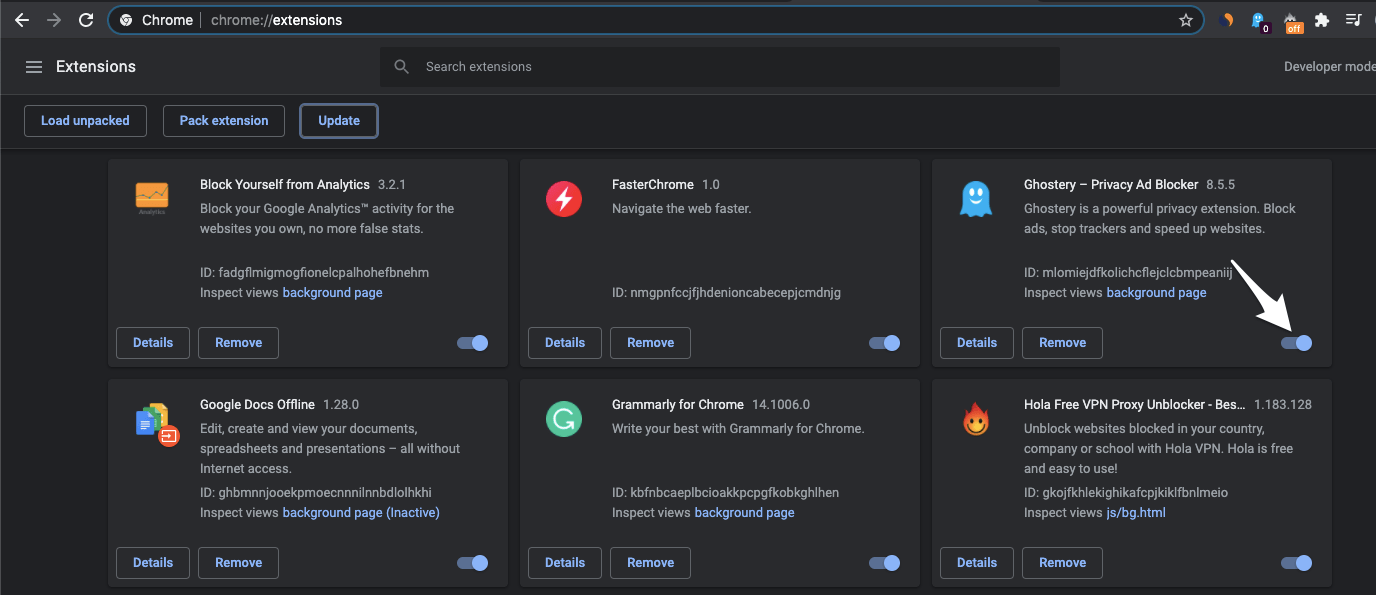Click the Load unpacked button
Image resolution: width=1376 pixels, height=595 pixels.
click(85, 121)
